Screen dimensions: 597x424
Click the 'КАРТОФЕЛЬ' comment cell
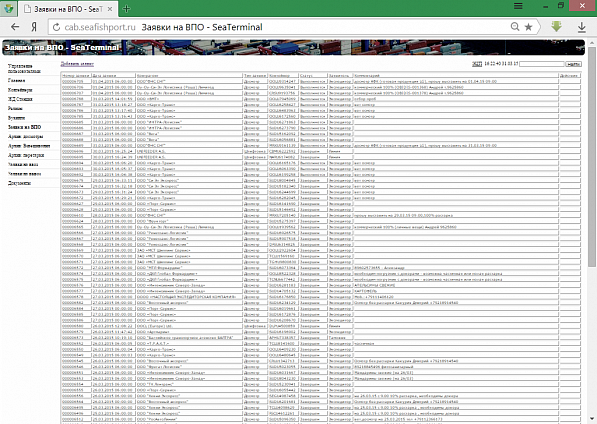tap(456, 291)
